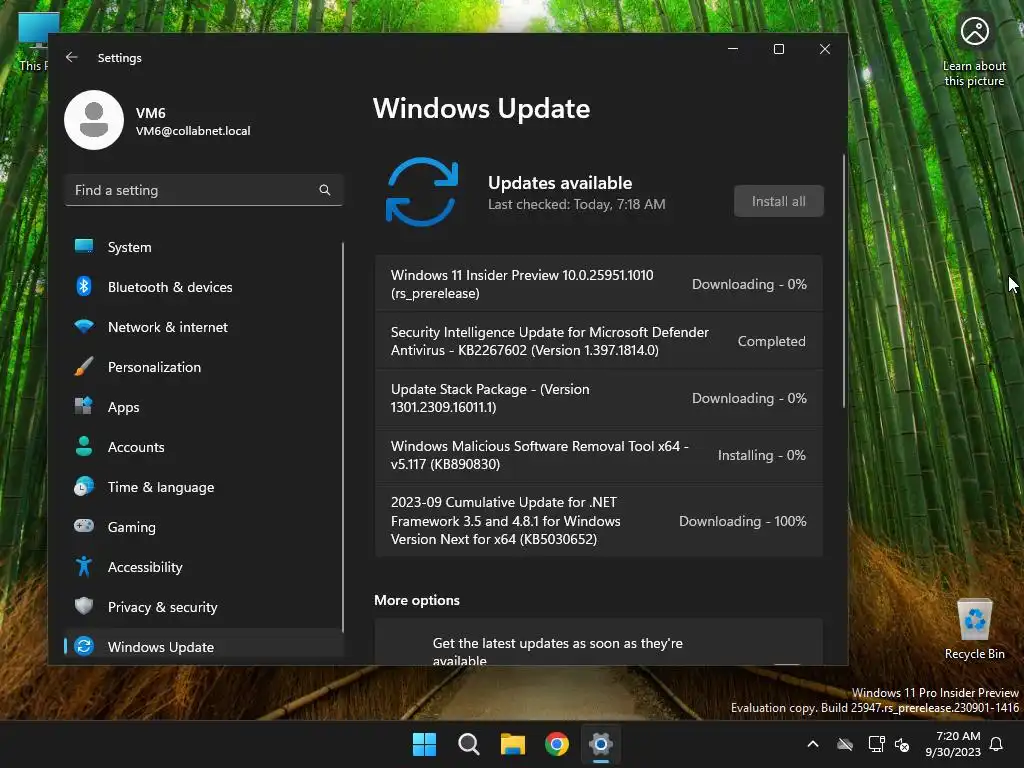This screenshot has height=768, width=1024.
Task: Click 'Get the latest updates as soon' option
Action: (x=599, y=643)
